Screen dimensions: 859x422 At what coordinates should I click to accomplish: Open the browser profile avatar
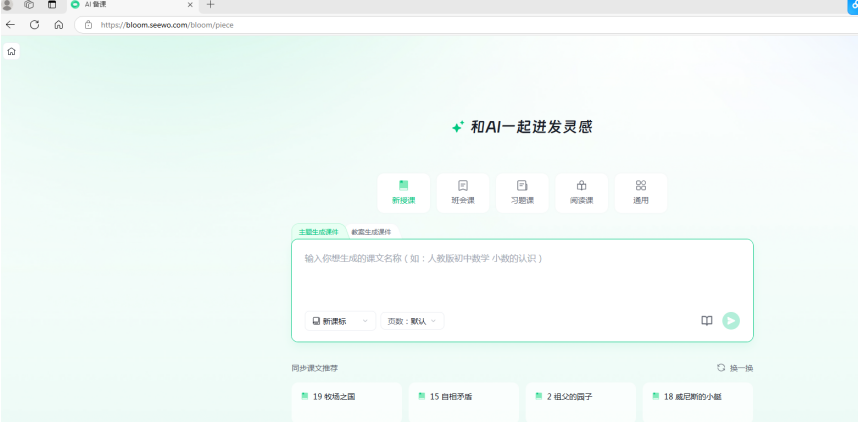[x=8, y=5]
